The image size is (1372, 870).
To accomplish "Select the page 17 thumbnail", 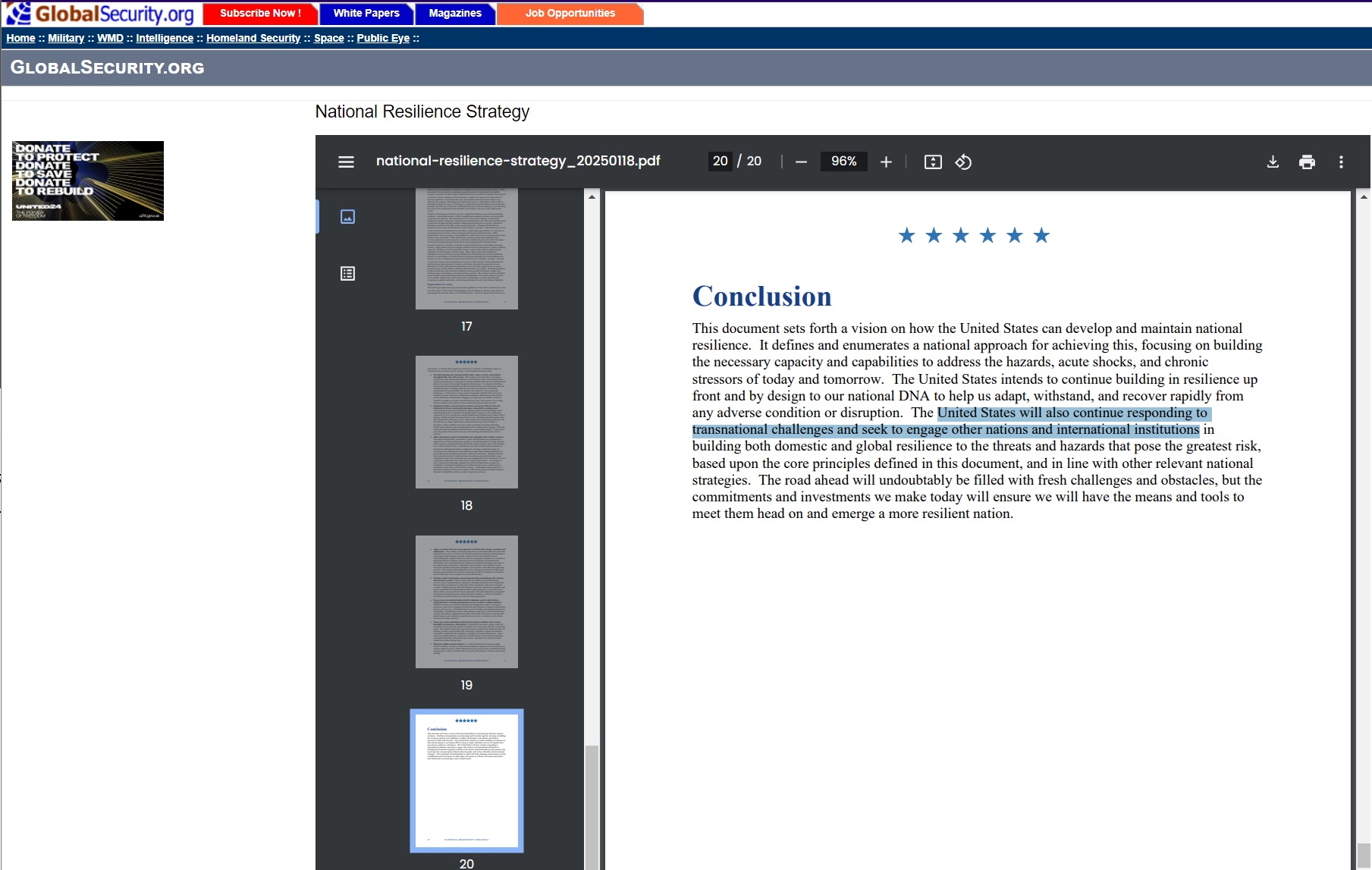I will (x=466, y=249).
